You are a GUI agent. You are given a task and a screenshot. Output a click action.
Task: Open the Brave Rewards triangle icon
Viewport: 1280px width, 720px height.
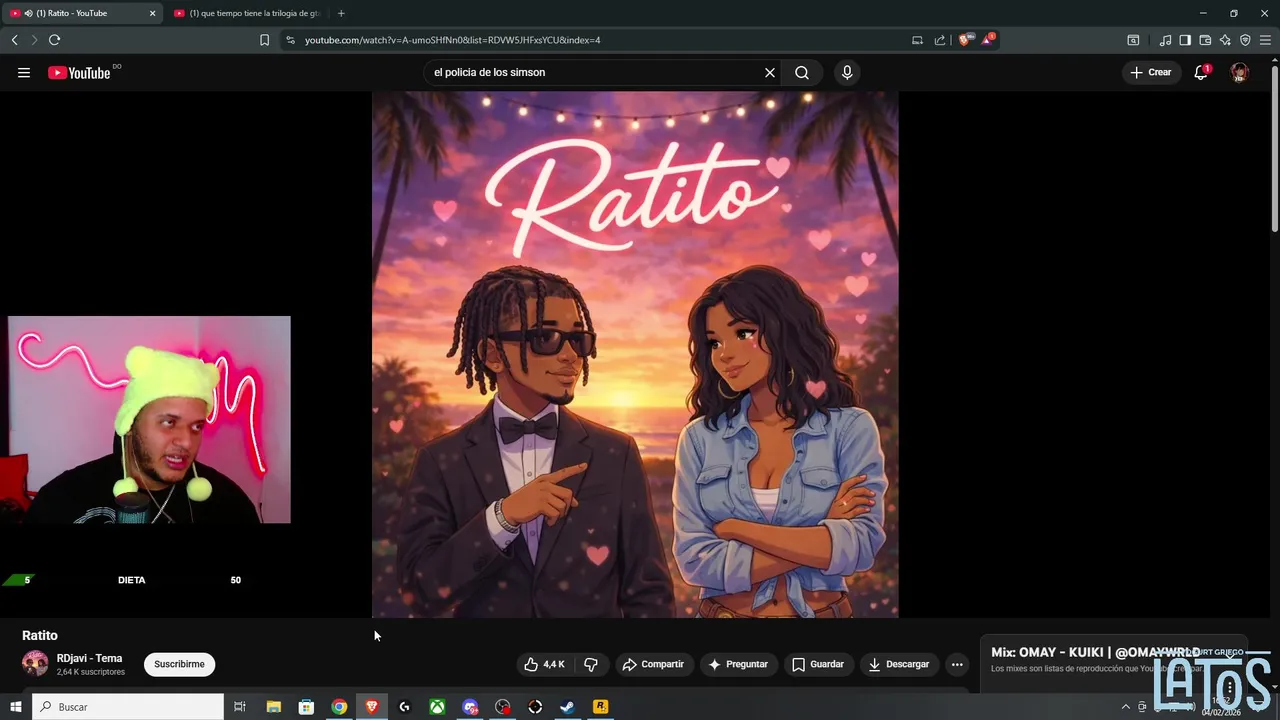click(x=988, y=39)
